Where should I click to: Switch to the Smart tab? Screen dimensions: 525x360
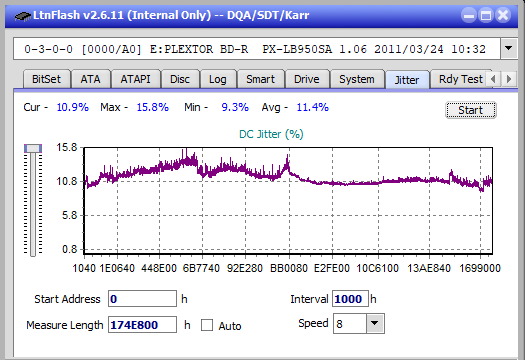[260, 79]
